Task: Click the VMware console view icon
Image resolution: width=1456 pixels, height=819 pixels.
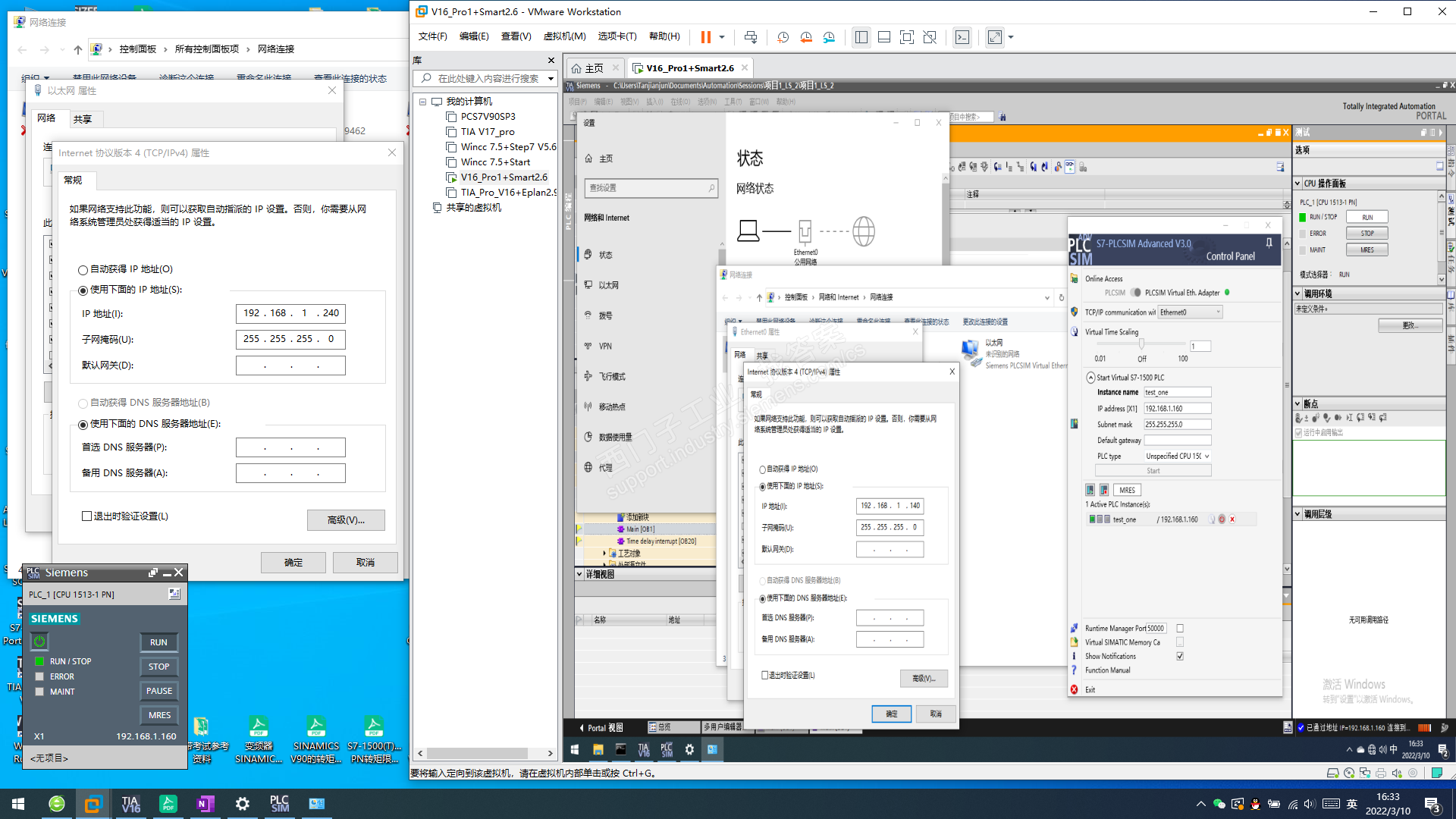Action: [962, 37]
